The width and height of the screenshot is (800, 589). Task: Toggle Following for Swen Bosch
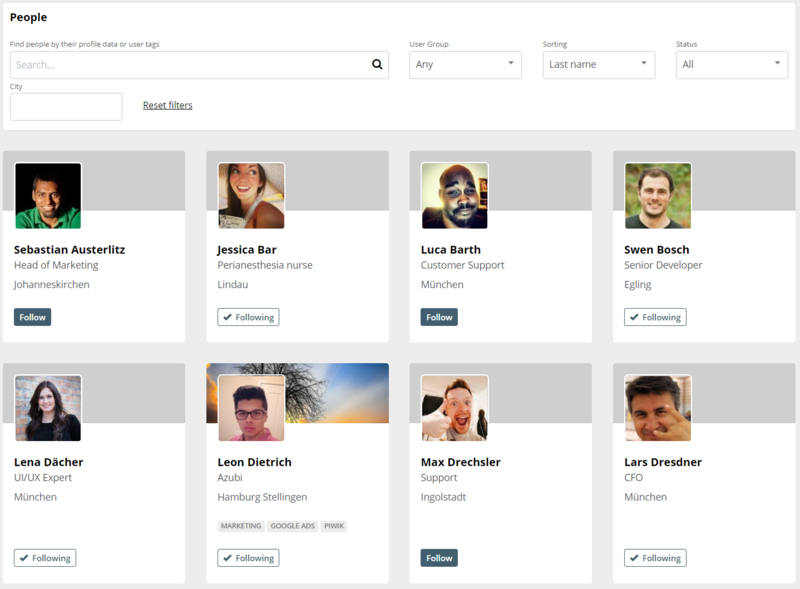655,317
